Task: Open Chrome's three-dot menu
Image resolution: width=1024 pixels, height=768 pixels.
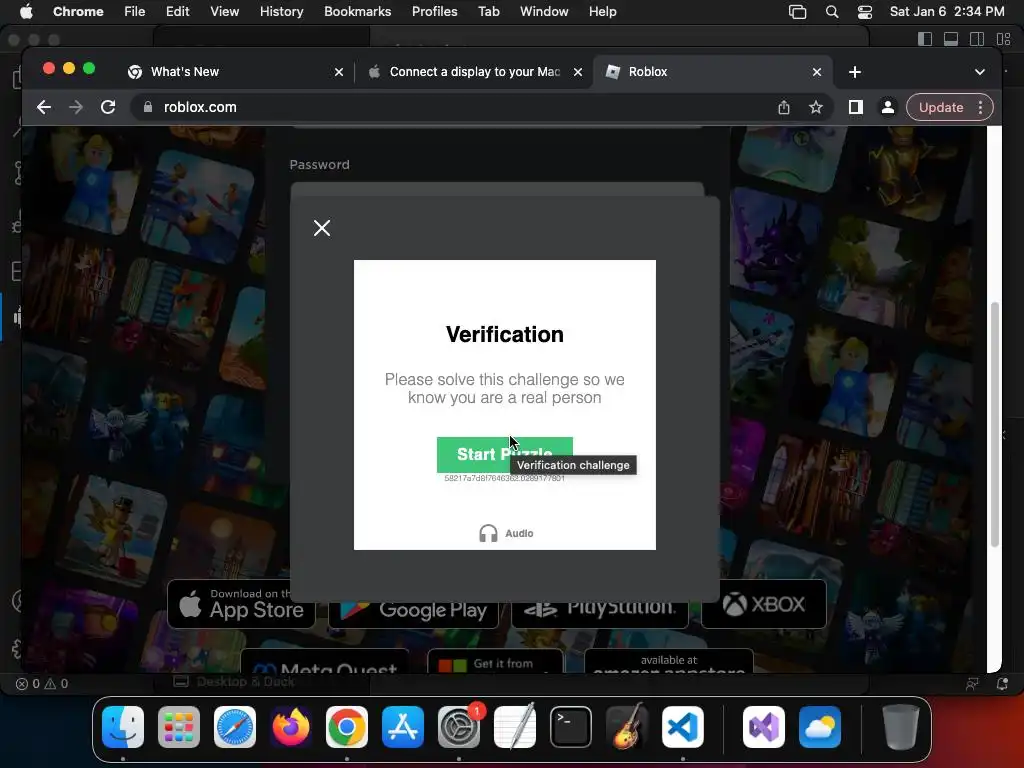Action: 980,107
